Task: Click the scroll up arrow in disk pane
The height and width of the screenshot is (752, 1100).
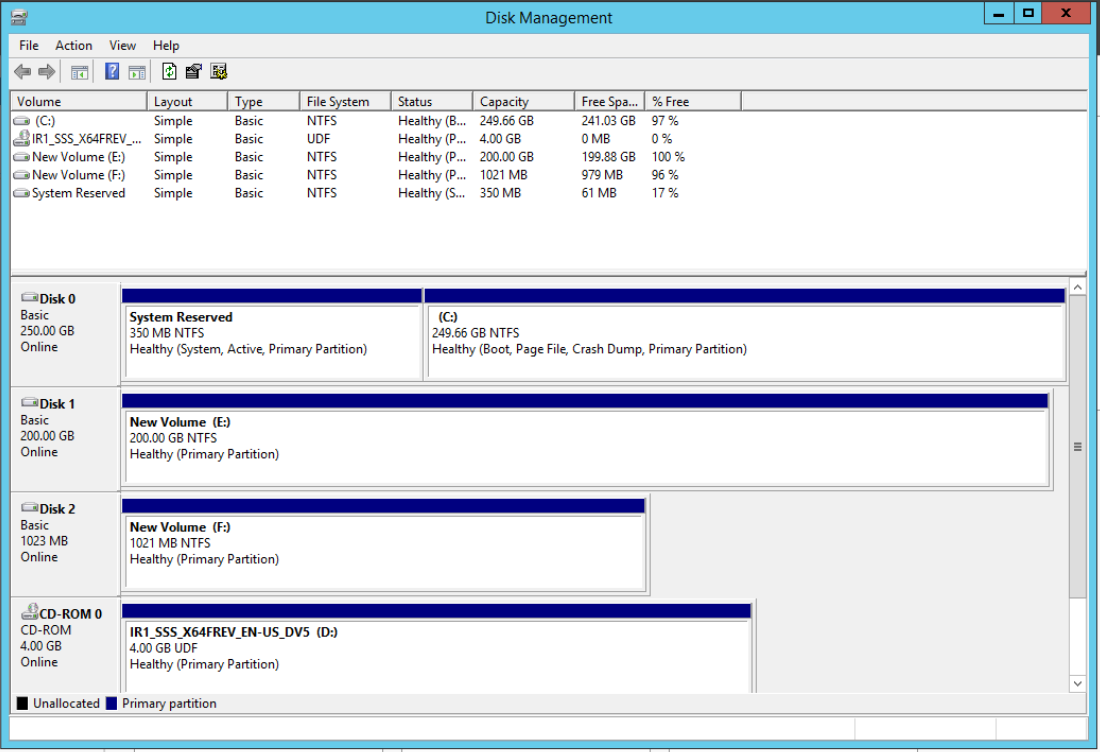Action: 1077,288
